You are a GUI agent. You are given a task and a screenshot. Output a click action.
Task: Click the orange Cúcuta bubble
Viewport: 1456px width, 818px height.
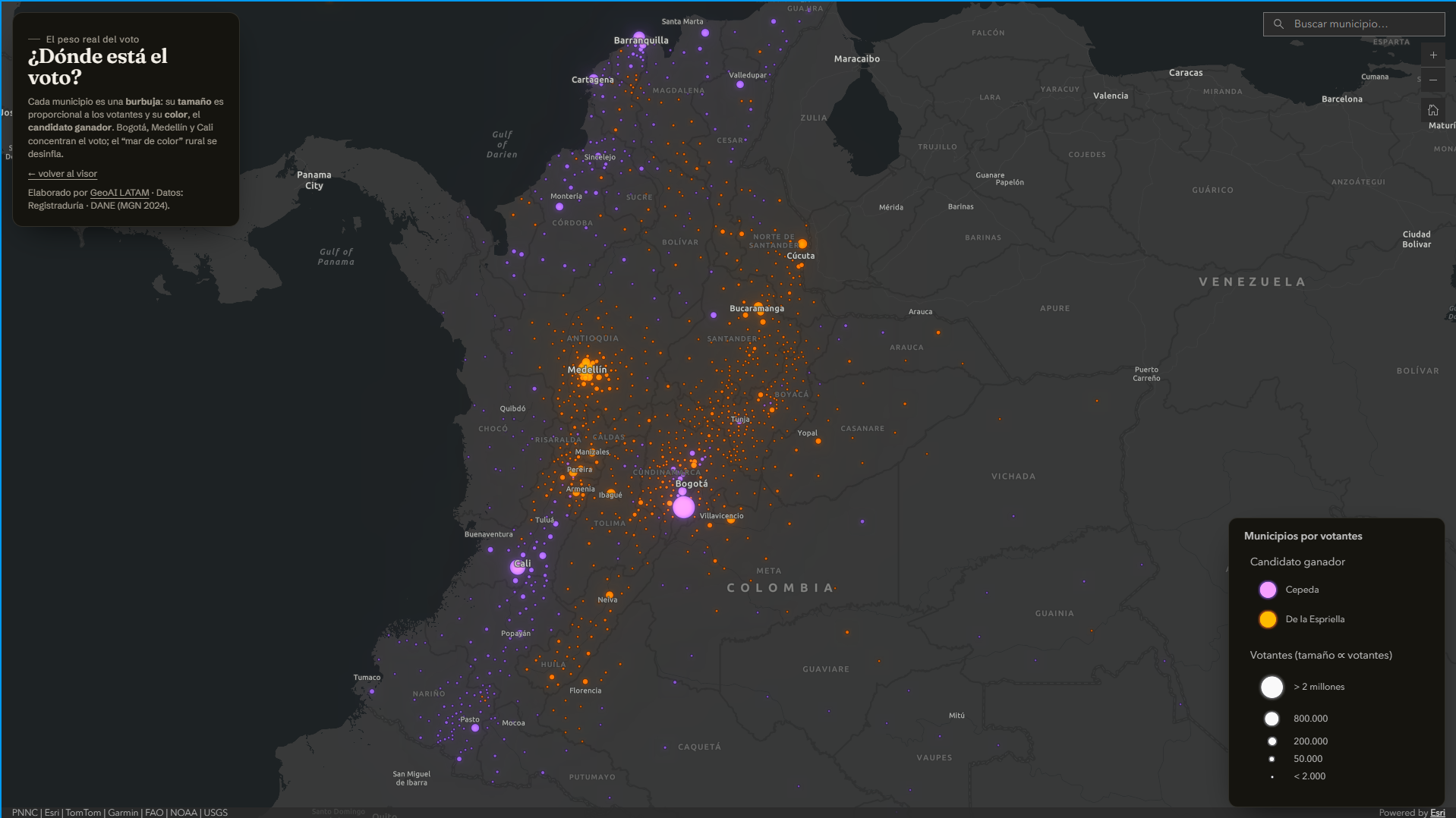[x=802, y=244]
